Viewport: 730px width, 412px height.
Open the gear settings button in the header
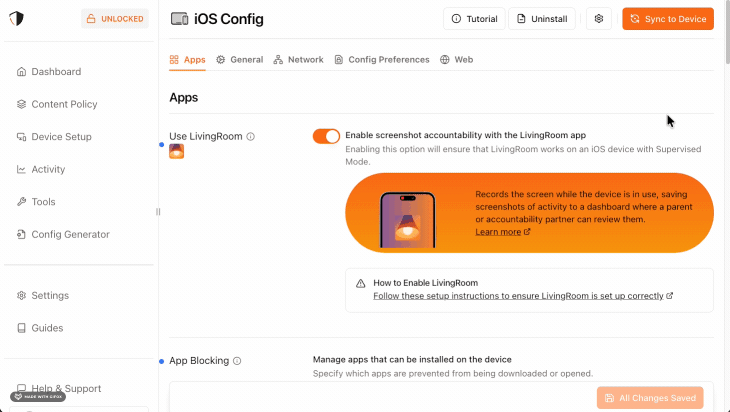tap(599, 19)
